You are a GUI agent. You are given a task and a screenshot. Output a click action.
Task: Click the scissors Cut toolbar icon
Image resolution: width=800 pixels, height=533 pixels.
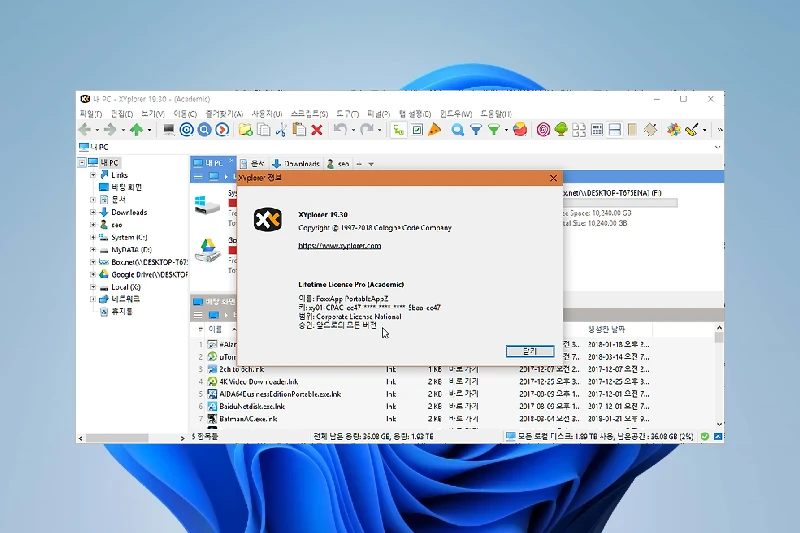pyautogui.click(x=281, y=130)
